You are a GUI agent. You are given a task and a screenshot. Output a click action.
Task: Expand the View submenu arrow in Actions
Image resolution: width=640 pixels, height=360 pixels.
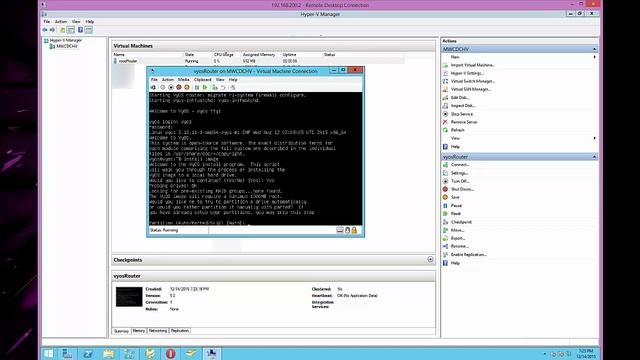click(594, 138)
